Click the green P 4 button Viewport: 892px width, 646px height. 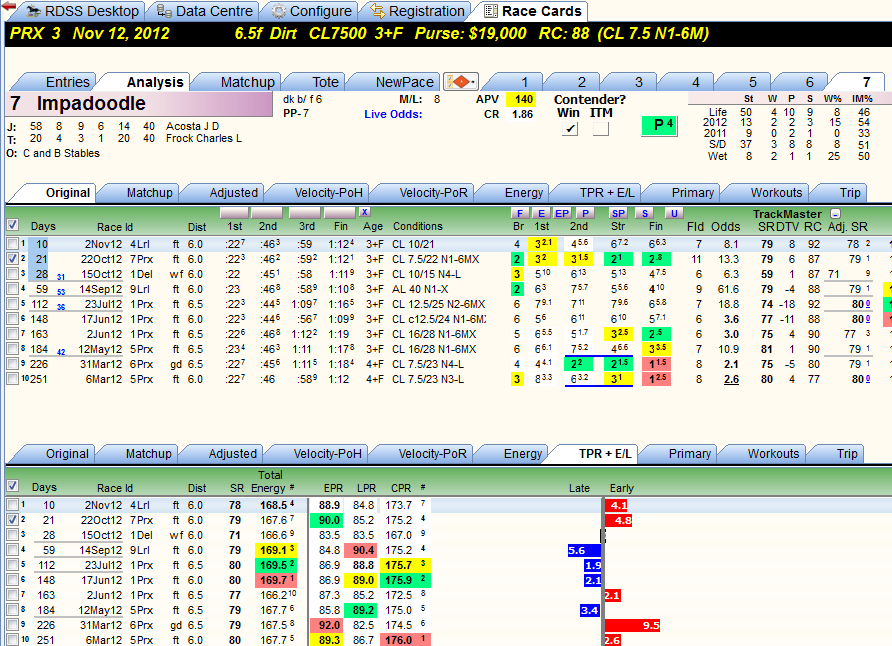[x=659, y=126]
